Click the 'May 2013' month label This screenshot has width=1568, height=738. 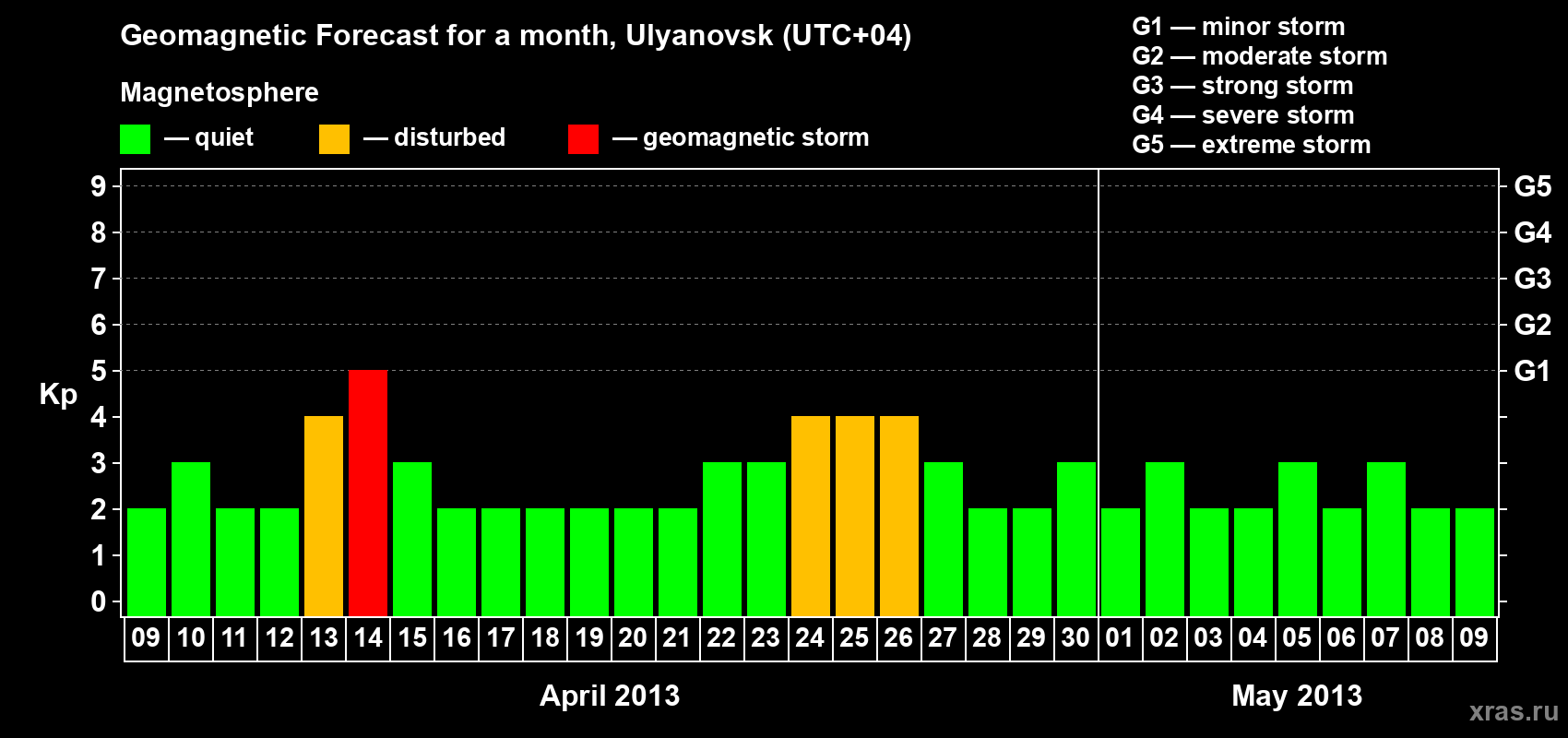1297,696
